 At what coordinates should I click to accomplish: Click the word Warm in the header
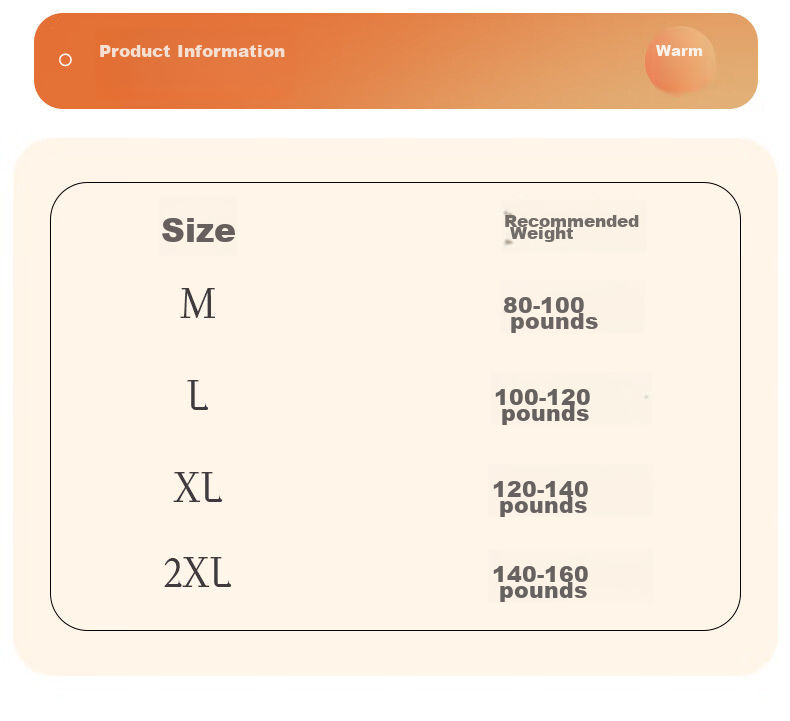(x=679, y=51)
